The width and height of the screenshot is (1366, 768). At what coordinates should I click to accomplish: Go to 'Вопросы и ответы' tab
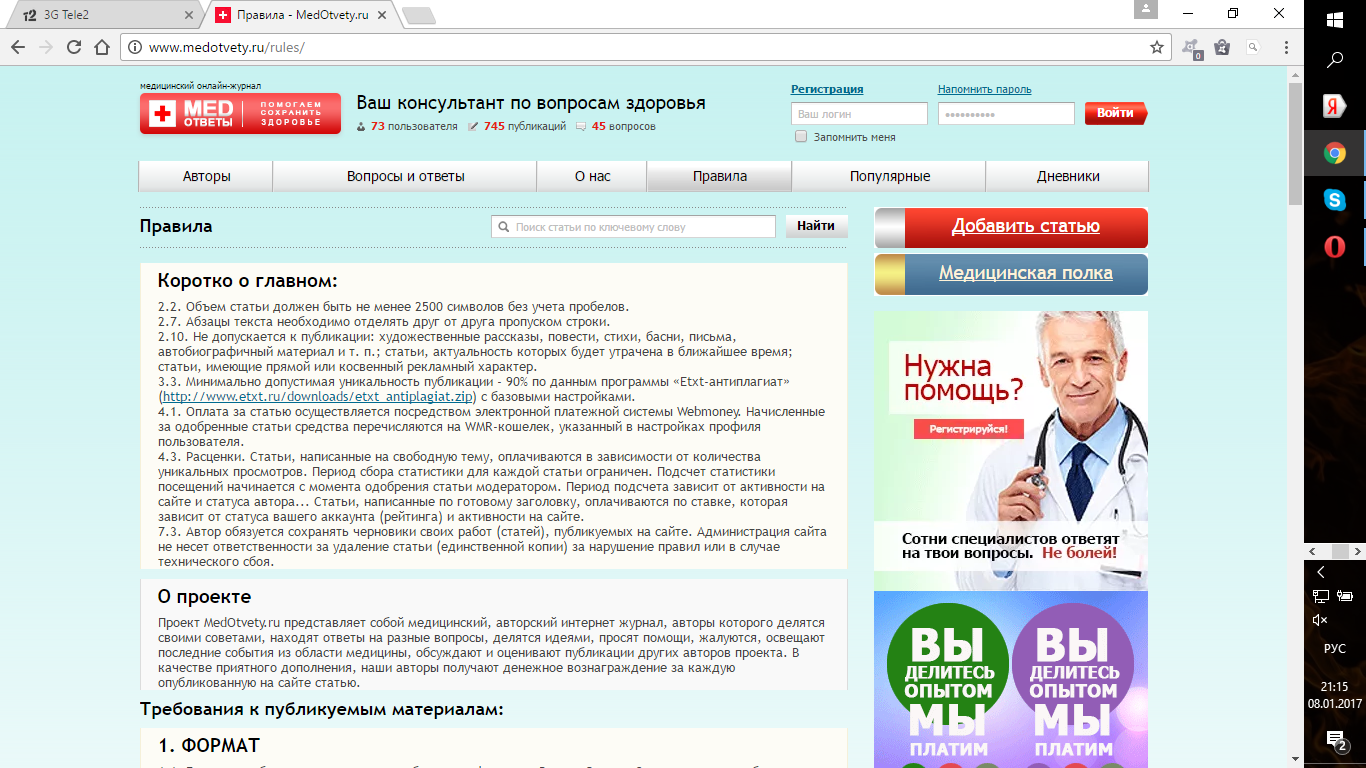click(405, 176)
